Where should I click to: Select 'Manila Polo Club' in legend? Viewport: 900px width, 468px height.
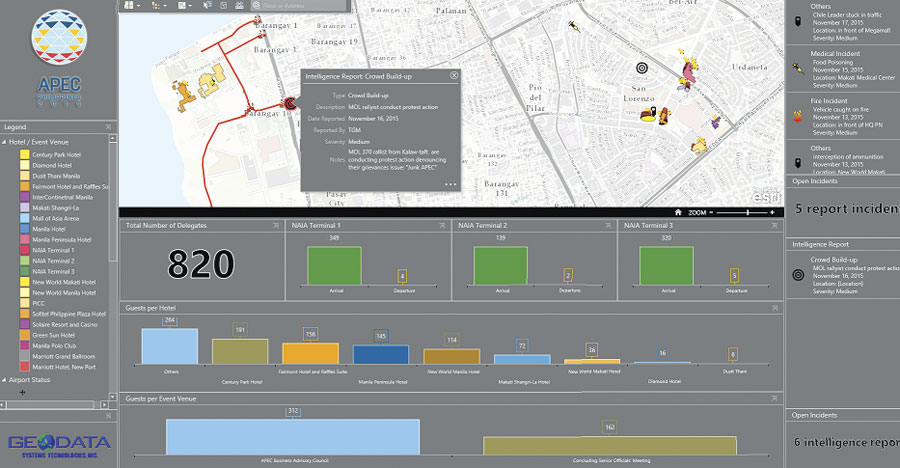point(54,346)
